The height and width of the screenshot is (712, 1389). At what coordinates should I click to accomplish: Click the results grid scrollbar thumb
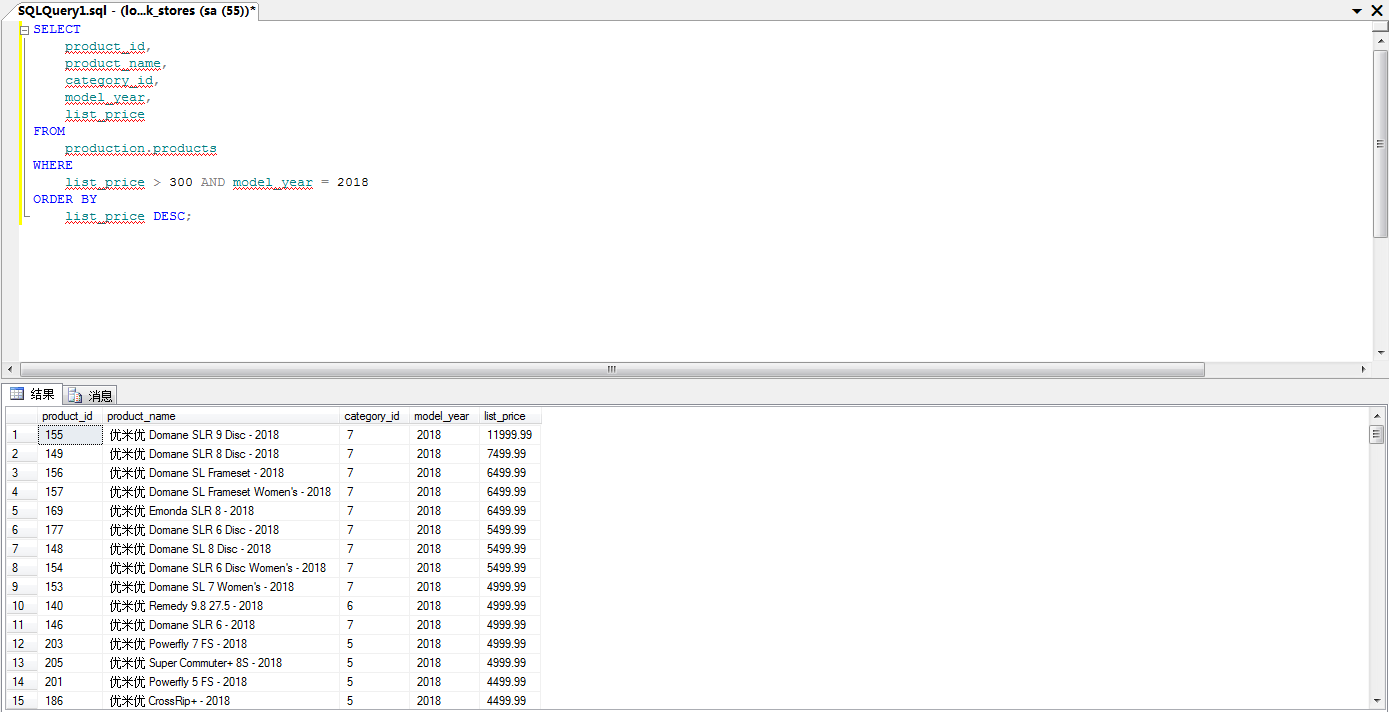pyautogui.click(x=1377, y=434)
